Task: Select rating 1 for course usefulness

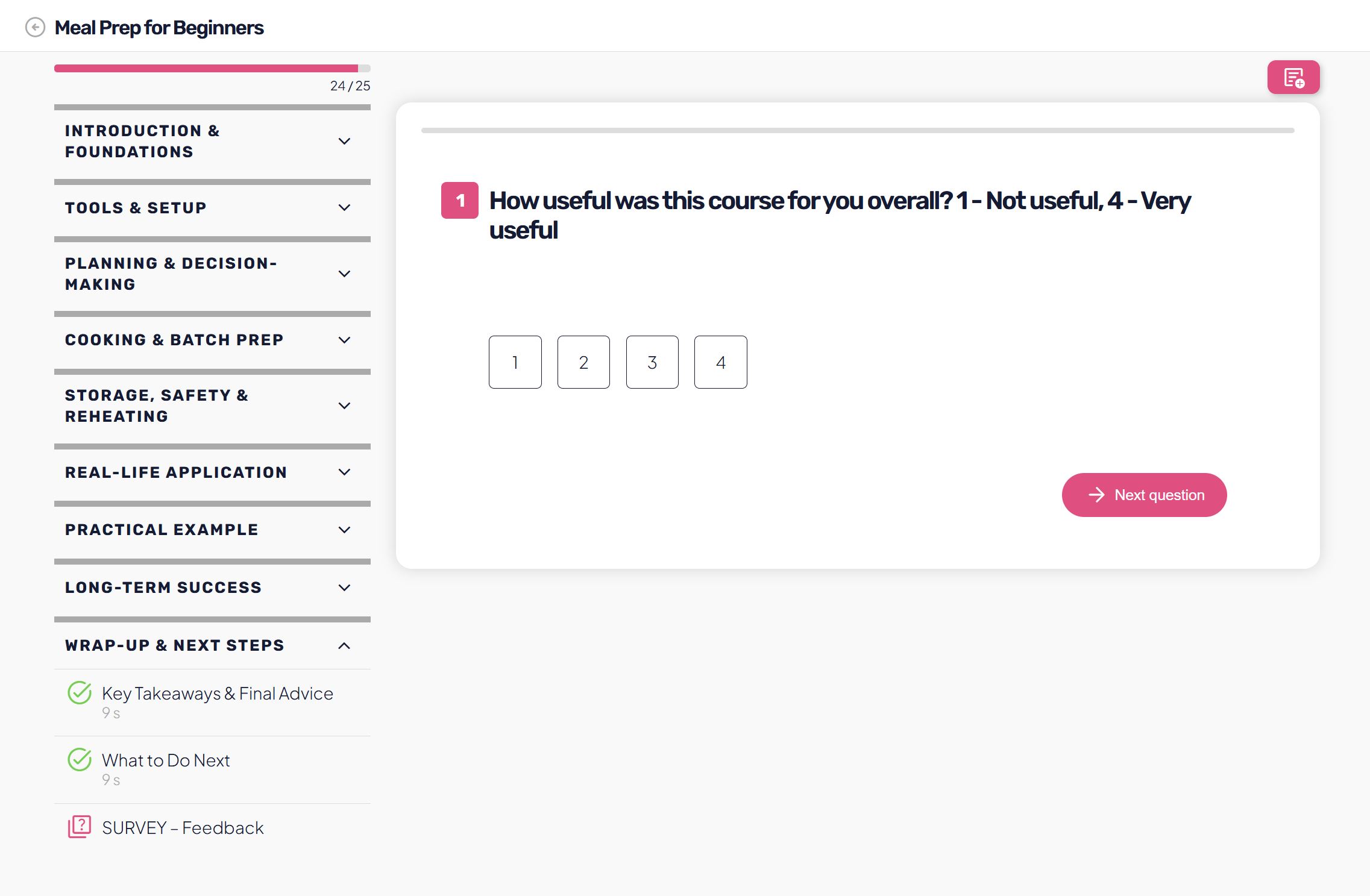Action: click(x=515, y=362)
